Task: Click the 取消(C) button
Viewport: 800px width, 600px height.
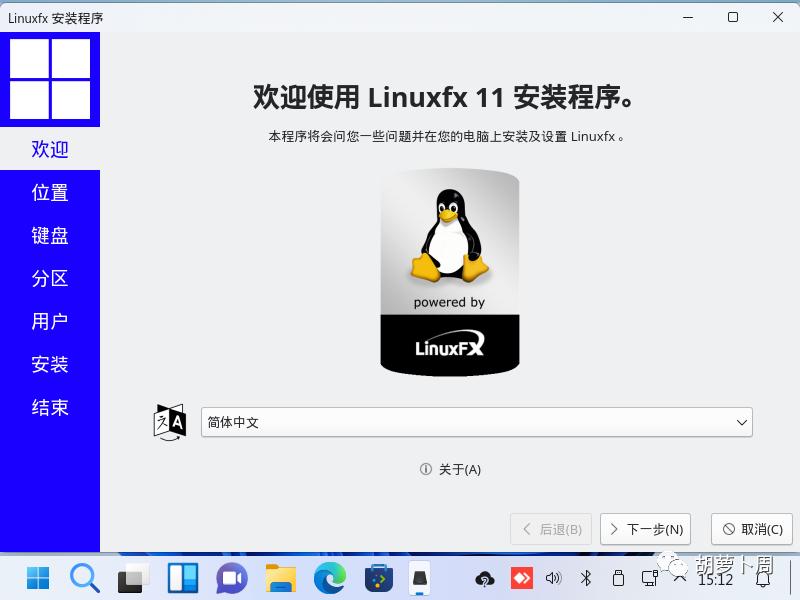Action: (x=751, y=529)
